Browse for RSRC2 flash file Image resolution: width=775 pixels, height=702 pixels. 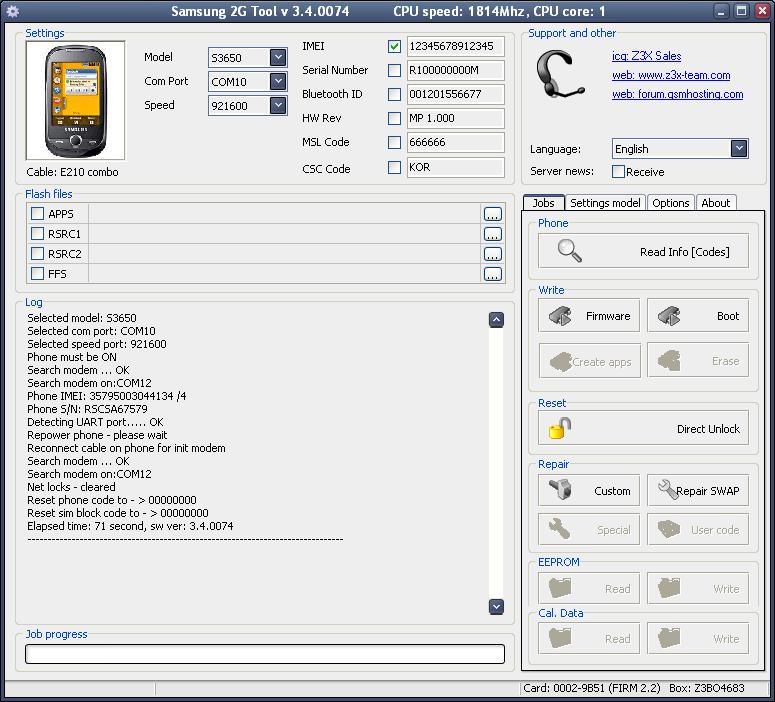492,254
